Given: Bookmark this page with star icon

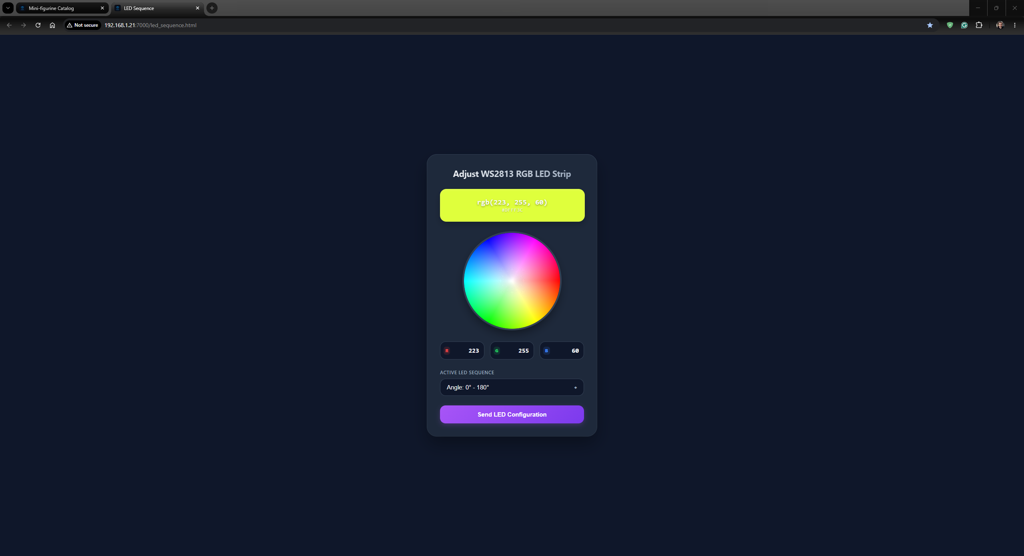Looking at the screenshot, I should (x=930, y=25).
